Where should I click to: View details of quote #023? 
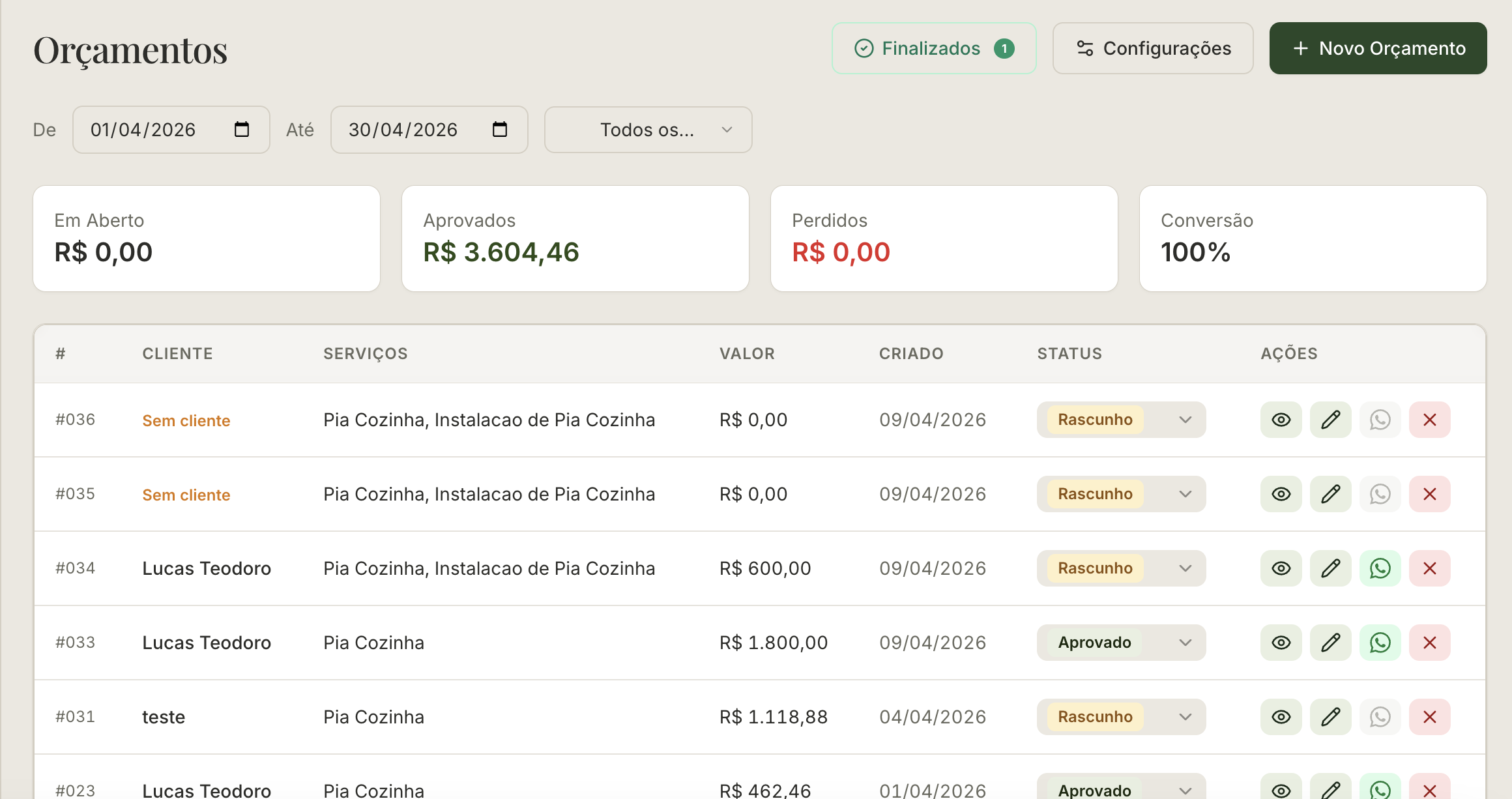1281,787
